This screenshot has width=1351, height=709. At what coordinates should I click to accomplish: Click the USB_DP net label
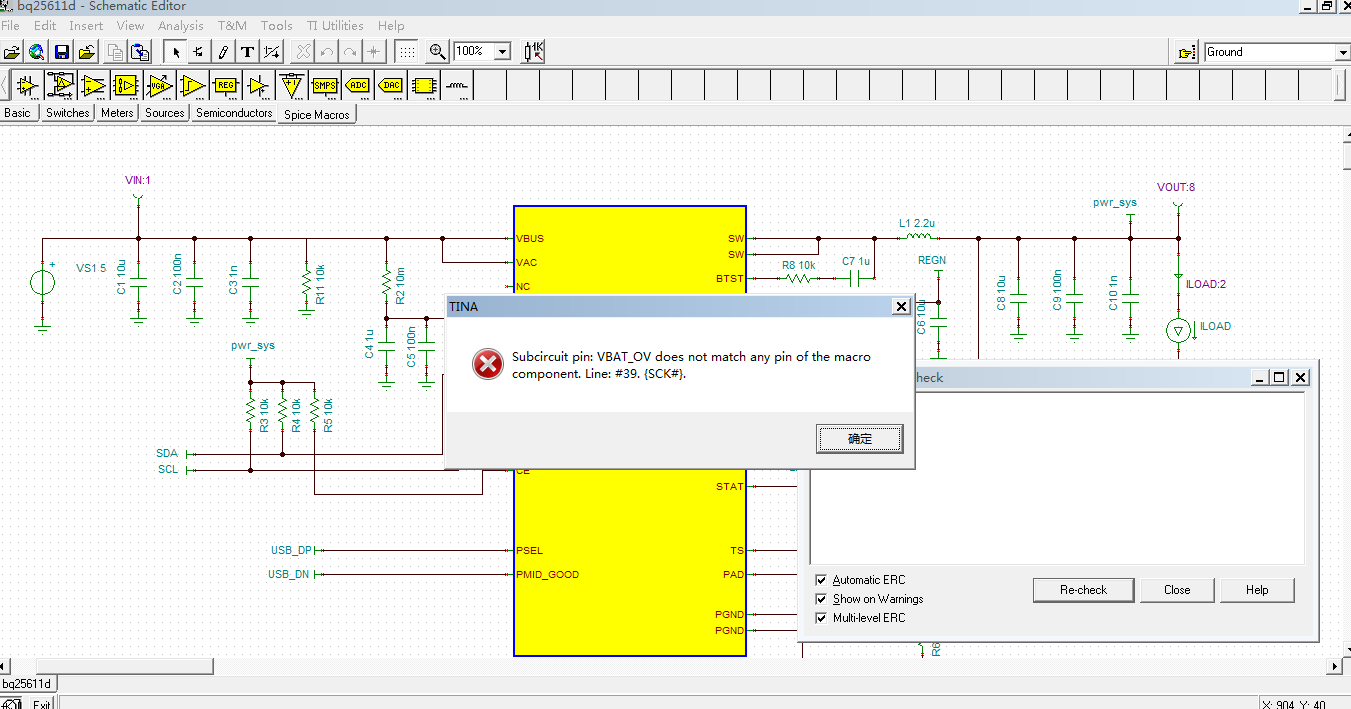(x=291, y=551)
